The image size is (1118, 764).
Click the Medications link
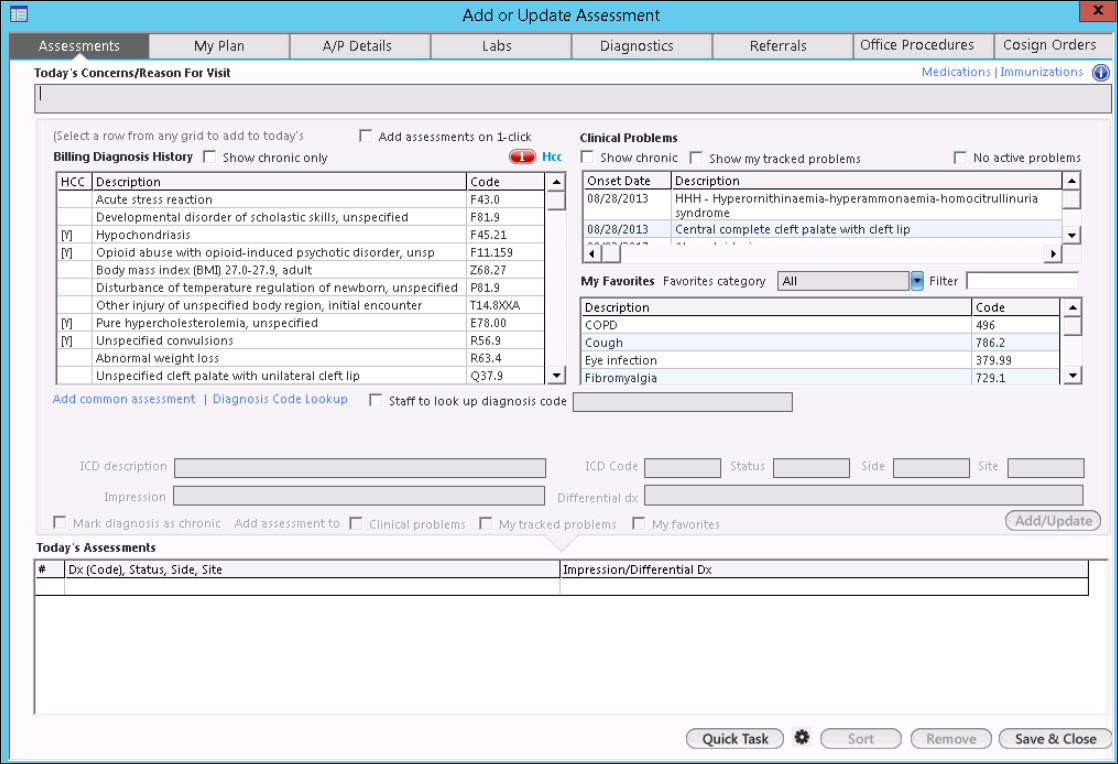955,72
